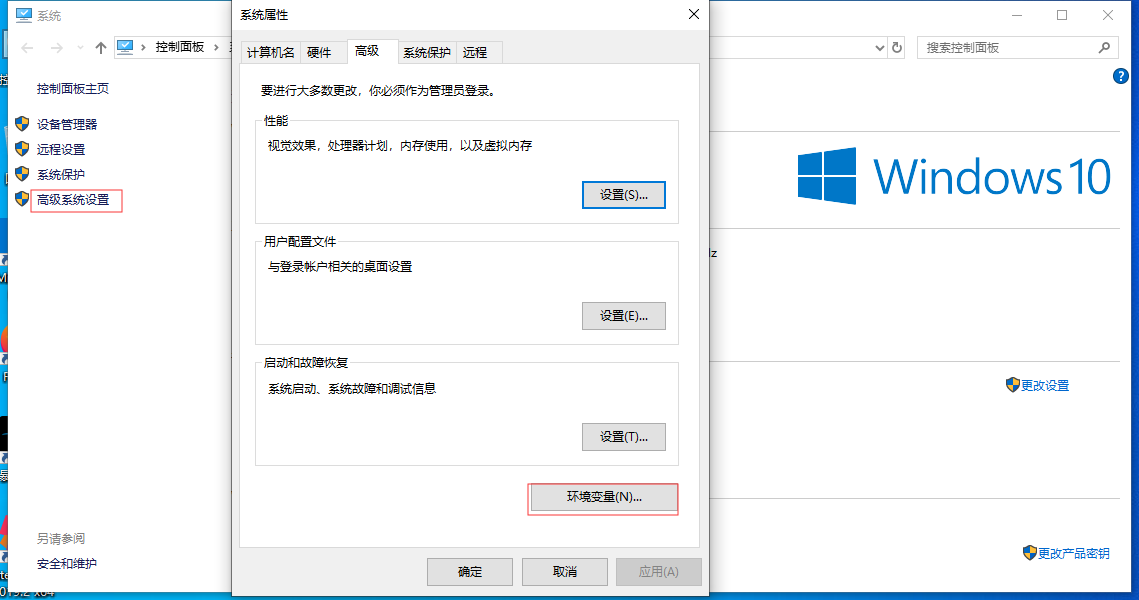
Task: Minimize the System window
Action: click(x=1017, y=15)
